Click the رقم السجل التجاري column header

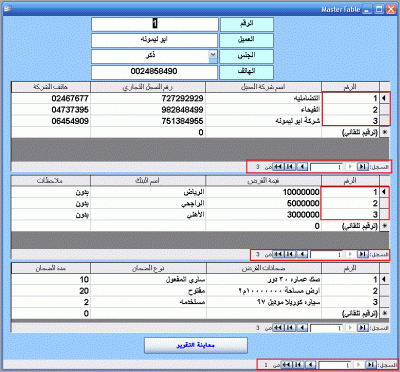(148, 87)
